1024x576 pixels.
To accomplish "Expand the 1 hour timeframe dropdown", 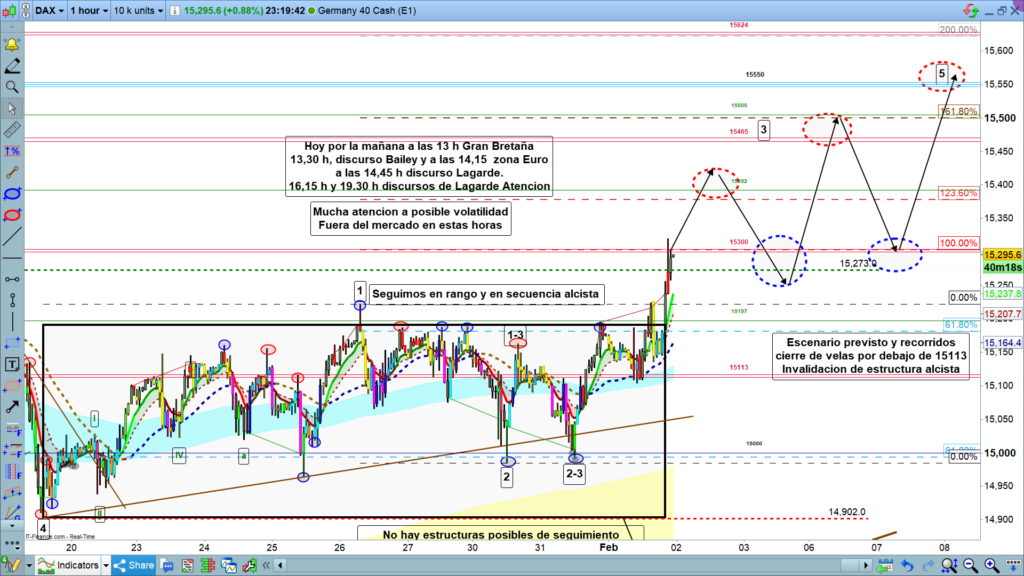I will tap(88, 9).
